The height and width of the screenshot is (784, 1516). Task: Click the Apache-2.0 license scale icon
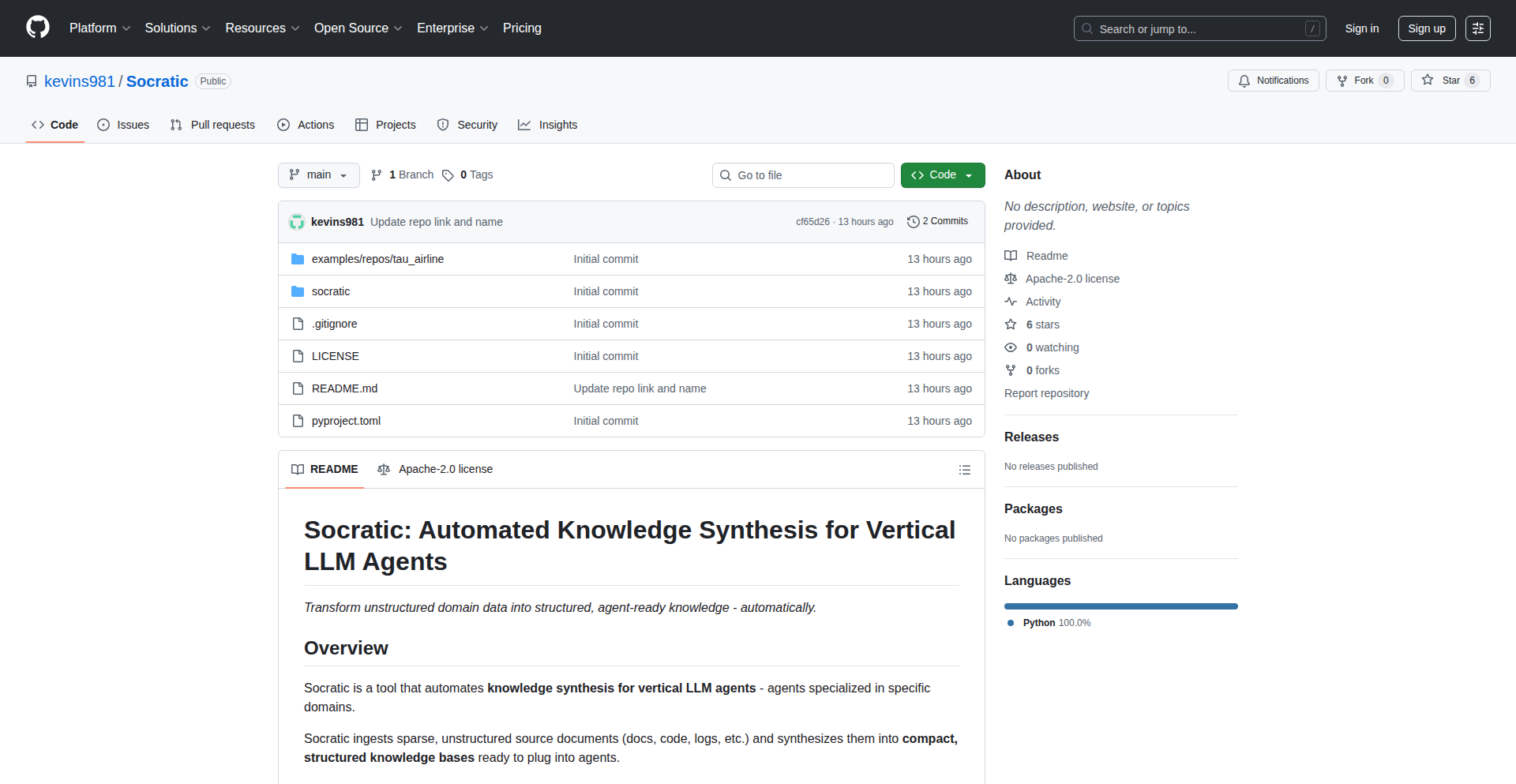pos(385,469)
